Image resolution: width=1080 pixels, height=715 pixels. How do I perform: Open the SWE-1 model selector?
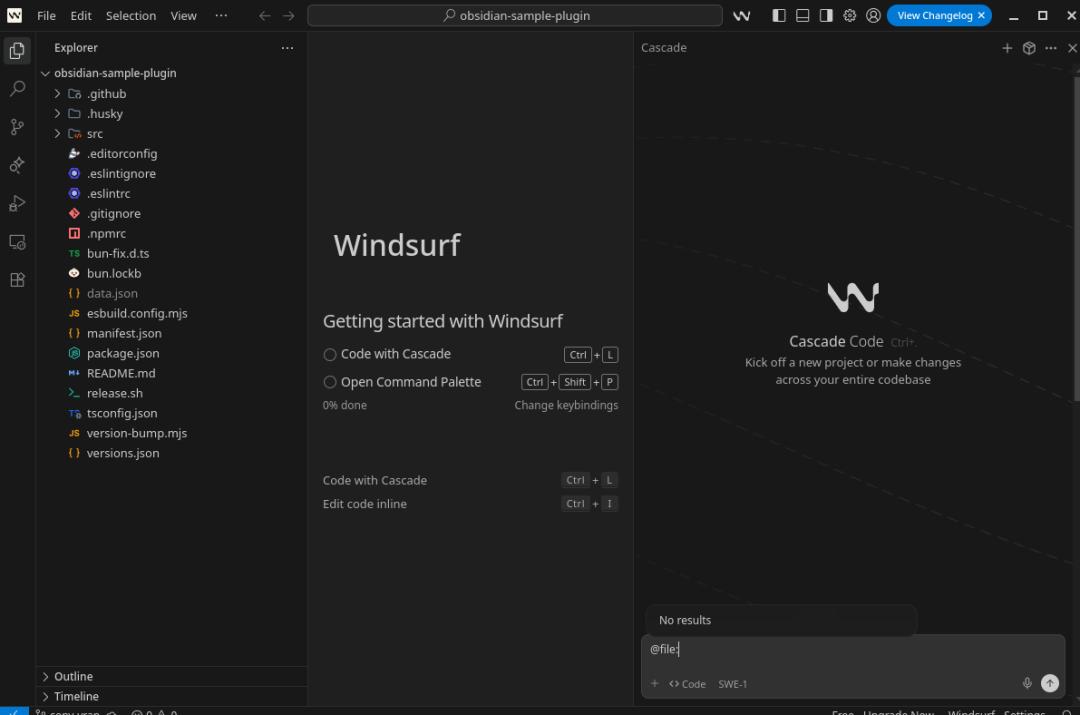pyautogui.click(x=732, y=684)
